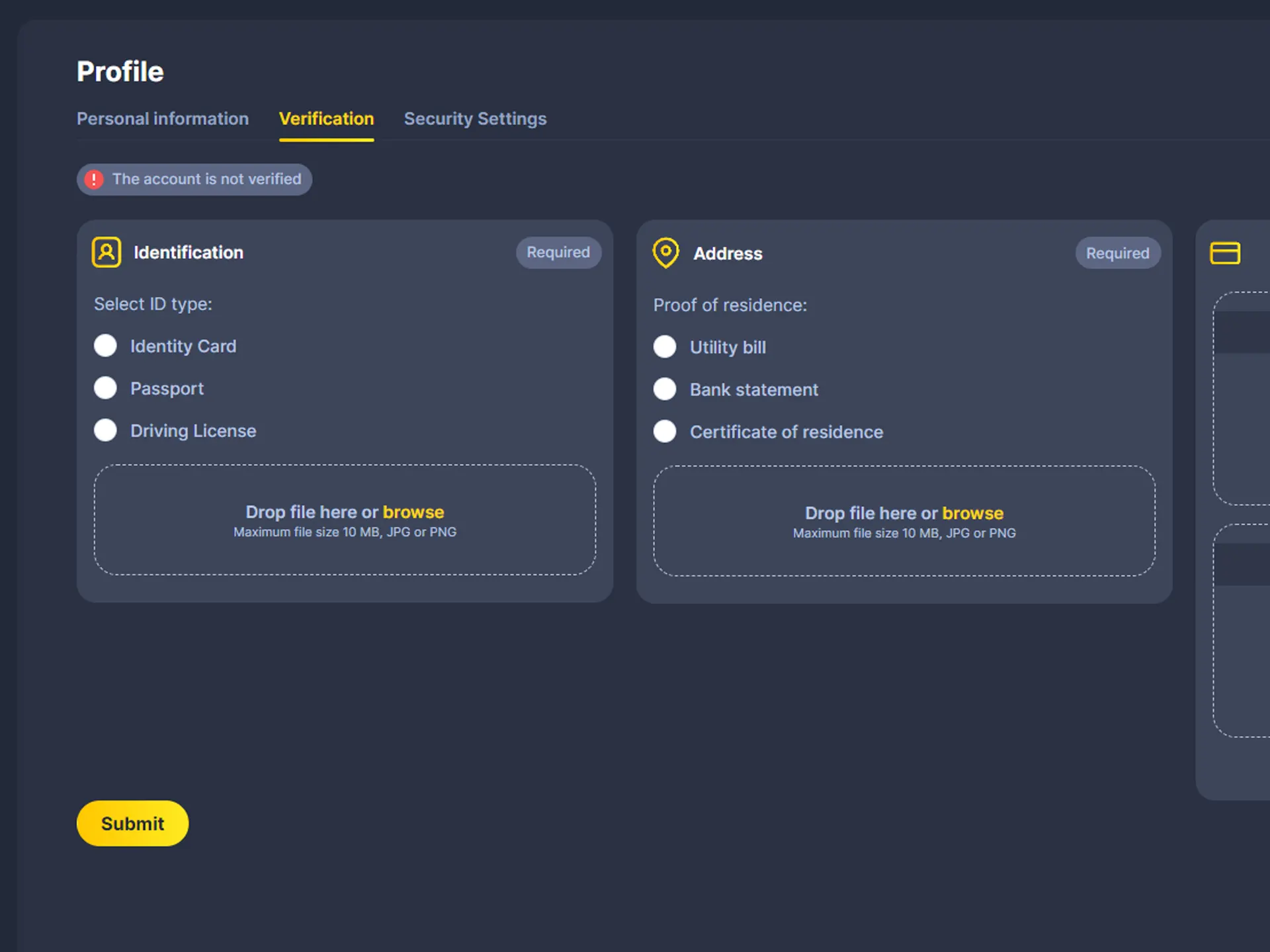Click the yellow browse link in Identification upload
Image resolution: width=1270 pixels, height=952 pixels.
pos(412,512)
